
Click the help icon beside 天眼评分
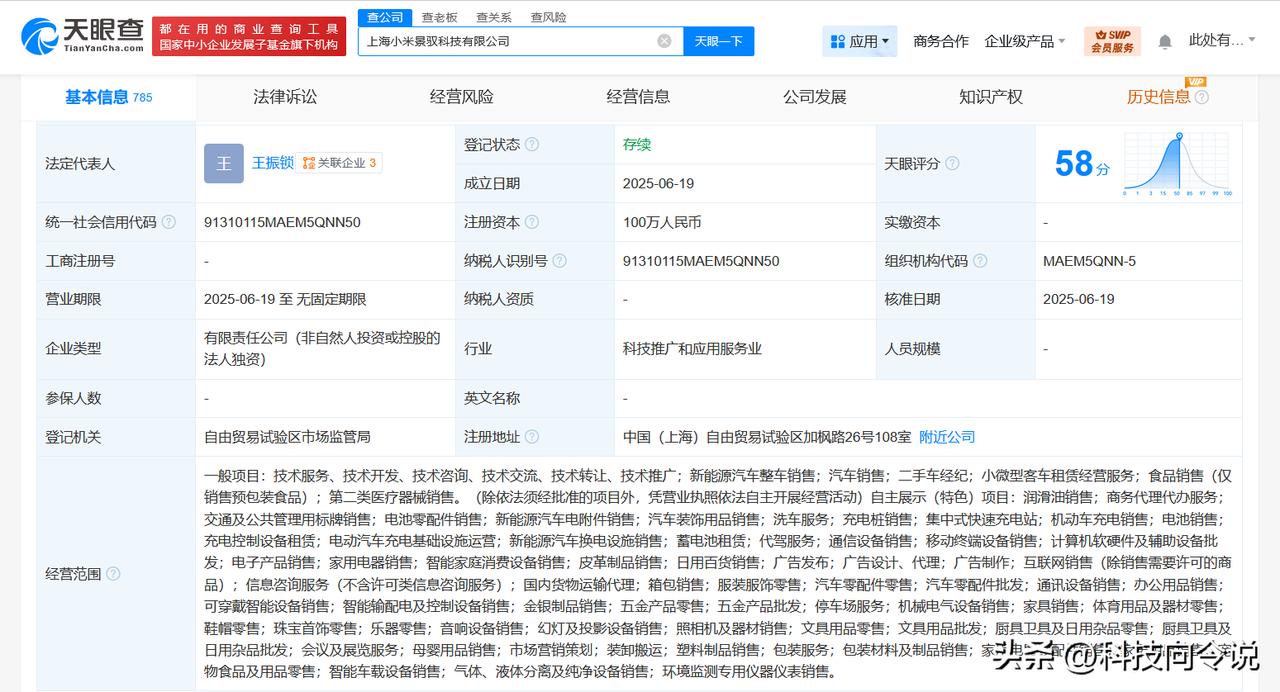click(x=952, y=164)
